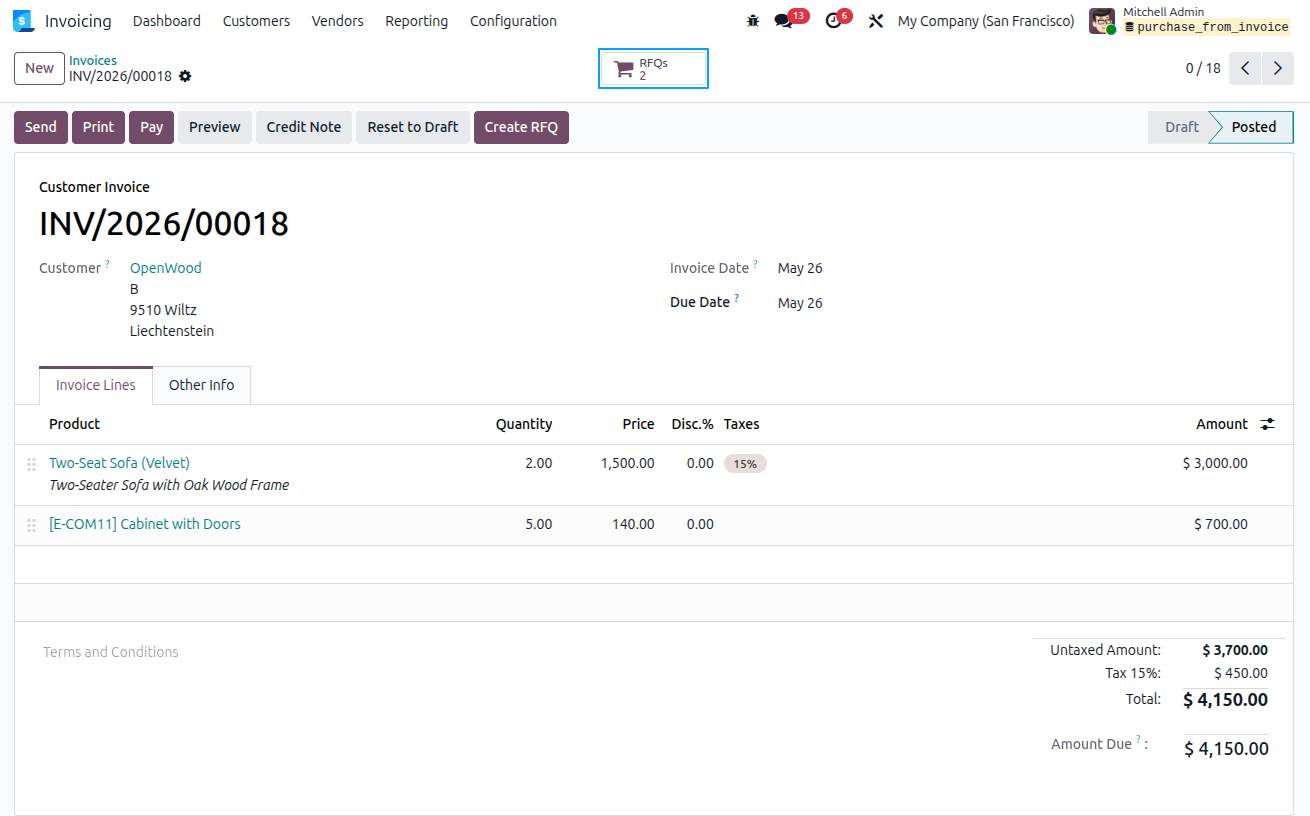Viewport: 1310px width, 816px height.
Task: Select the Invoice Lines tab
Action: 96,385
